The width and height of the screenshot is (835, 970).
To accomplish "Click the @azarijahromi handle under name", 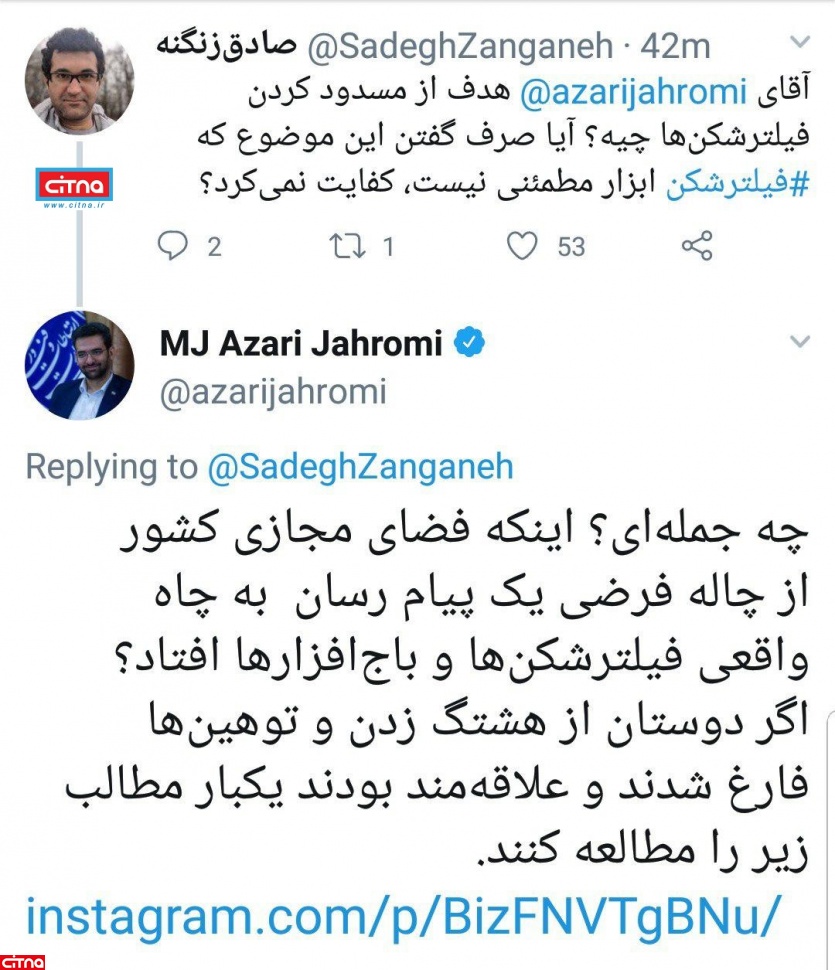I will point(273,392).
